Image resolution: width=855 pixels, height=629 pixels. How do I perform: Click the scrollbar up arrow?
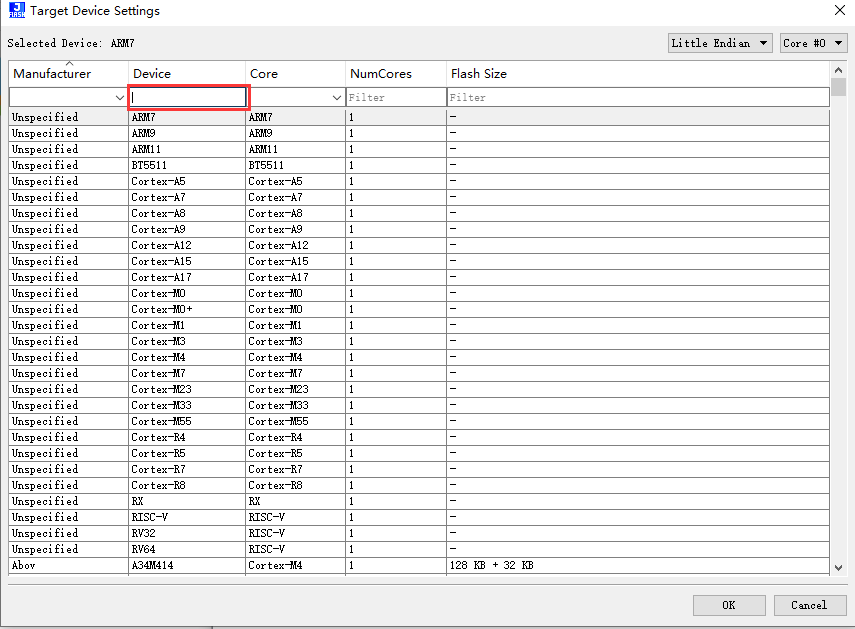(838, 70)
